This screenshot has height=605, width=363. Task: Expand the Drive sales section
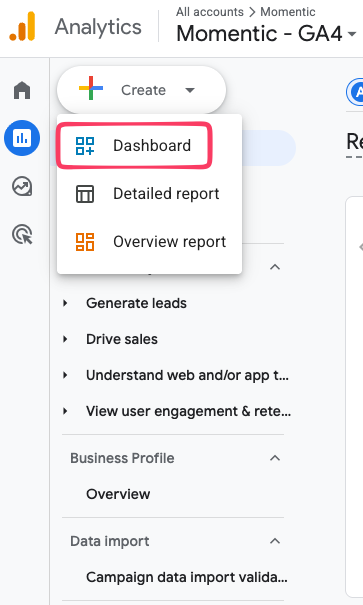65,339
